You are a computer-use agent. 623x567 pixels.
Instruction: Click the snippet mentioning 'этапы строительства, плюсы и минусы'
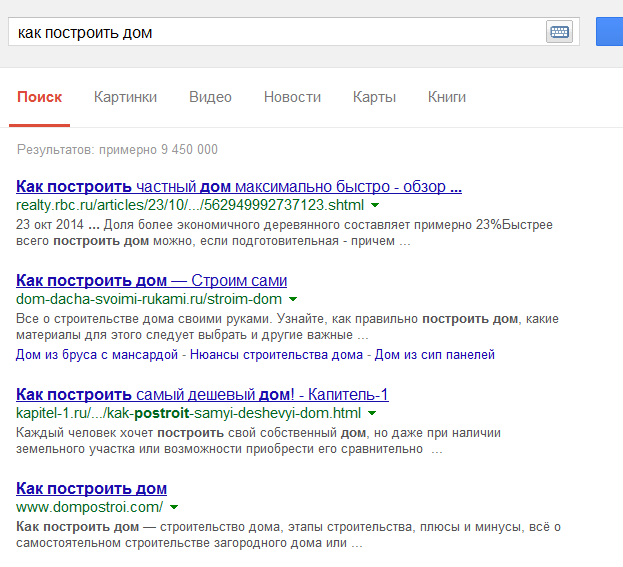(x=288, y=535)
